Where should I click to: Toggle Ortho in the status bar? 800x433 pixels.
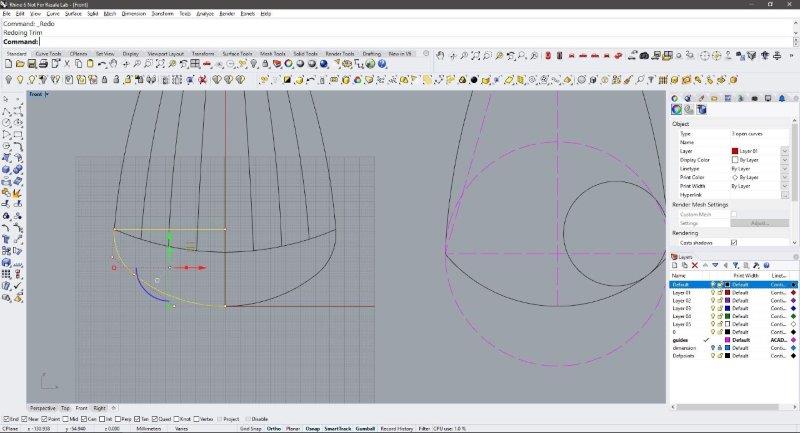273,428
